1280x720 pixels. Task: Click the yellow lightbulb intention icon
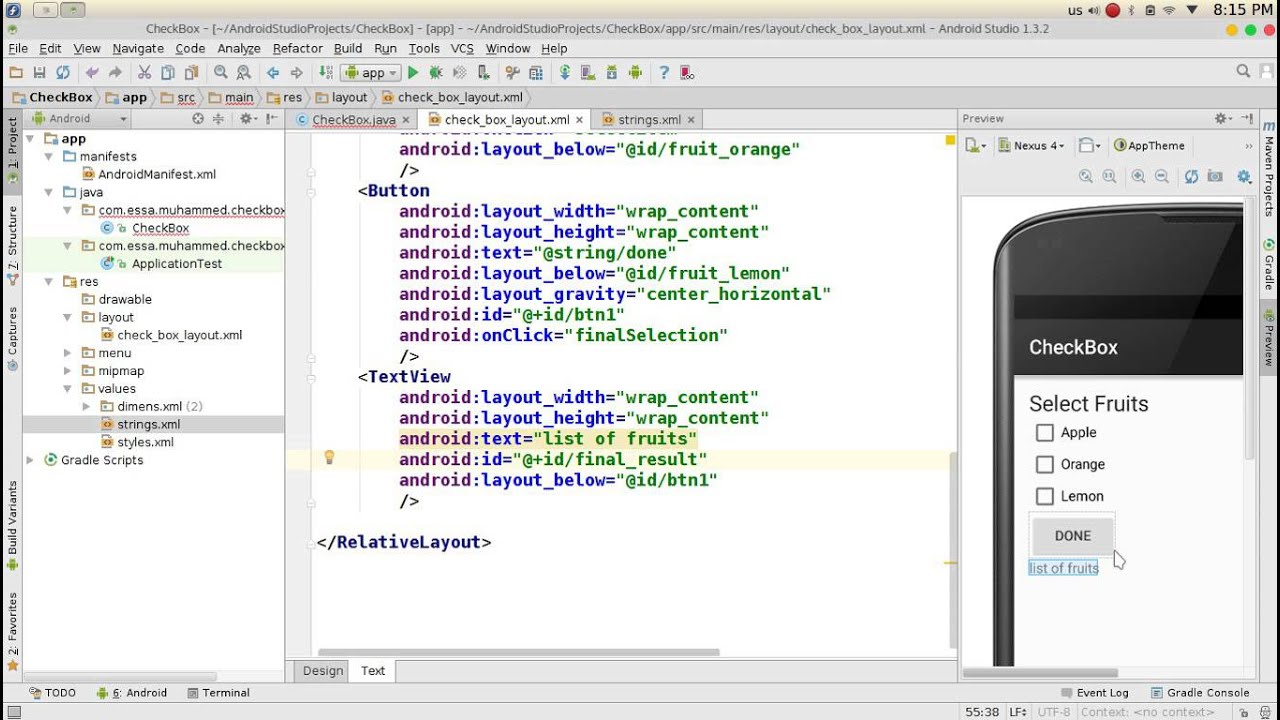point(329,458)
